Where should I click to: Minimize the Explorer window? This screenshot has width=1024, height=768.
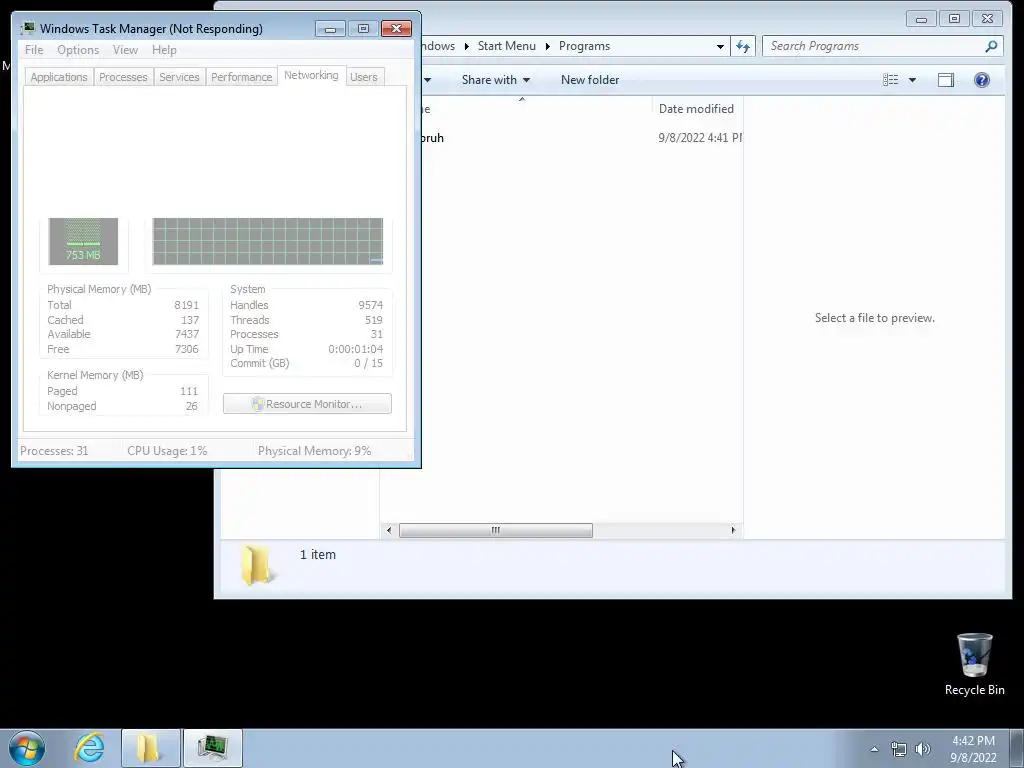click(921, 19)
